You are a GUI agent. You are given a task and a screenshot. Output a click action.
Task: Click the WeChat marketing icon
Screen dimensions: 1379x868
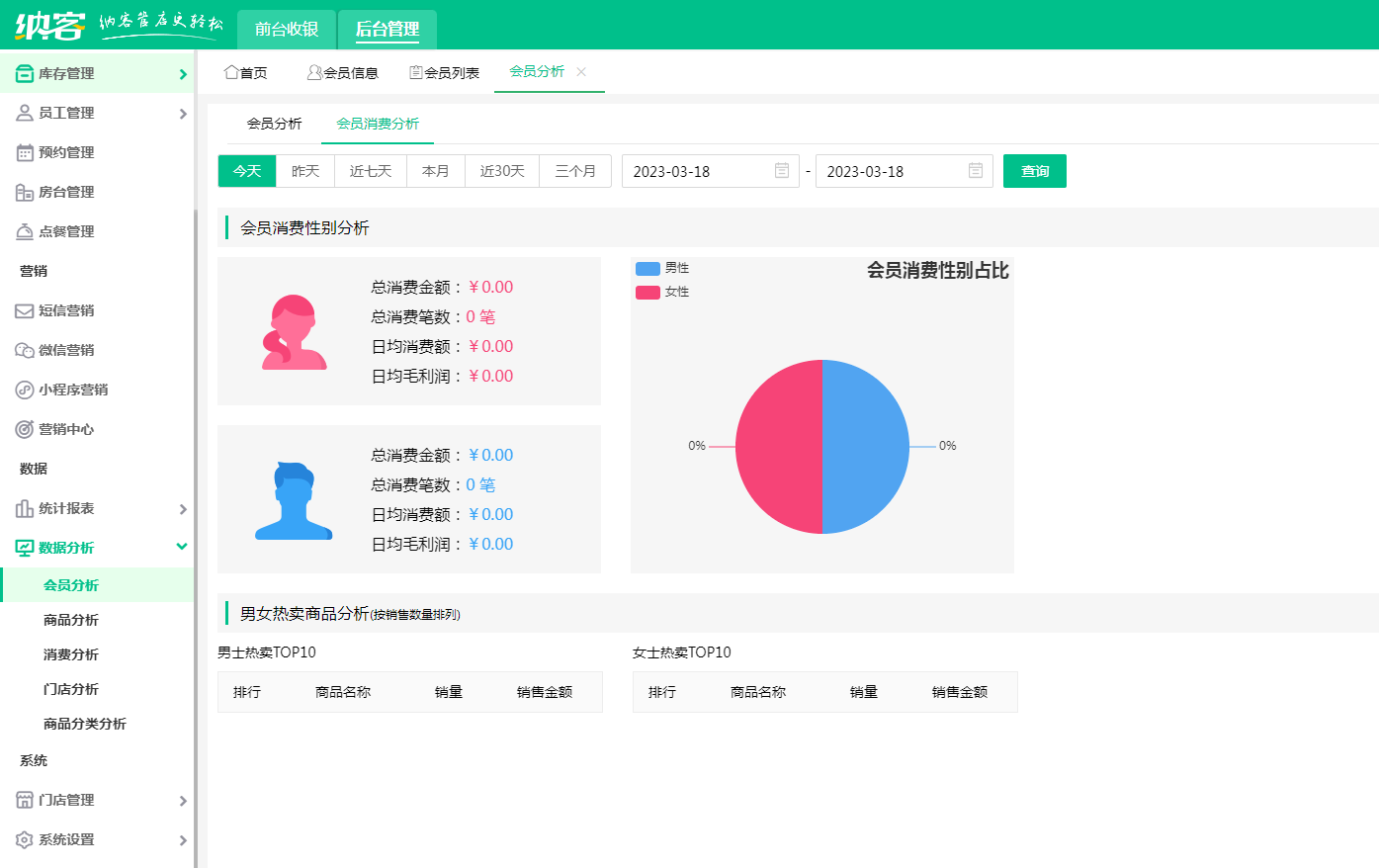[x=25, y=351]
